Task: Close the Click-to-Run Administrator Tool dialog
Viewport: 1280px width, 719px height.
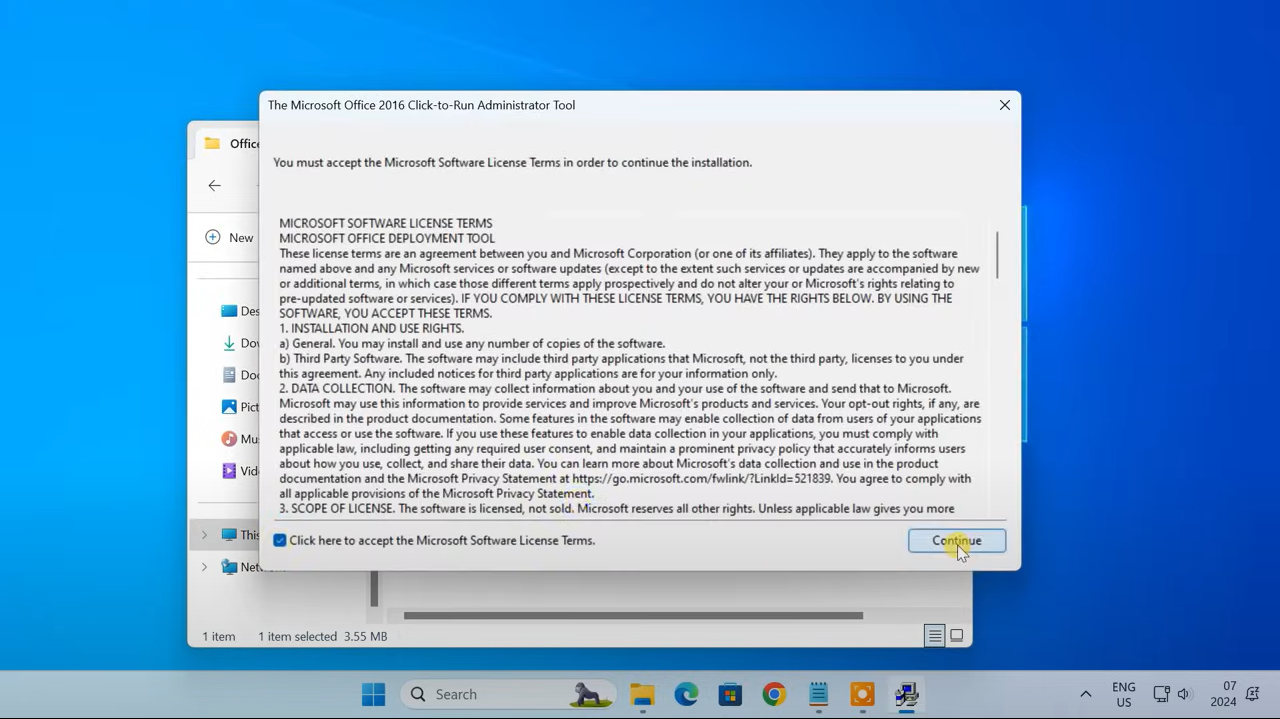Action: tap(1005, 105)
